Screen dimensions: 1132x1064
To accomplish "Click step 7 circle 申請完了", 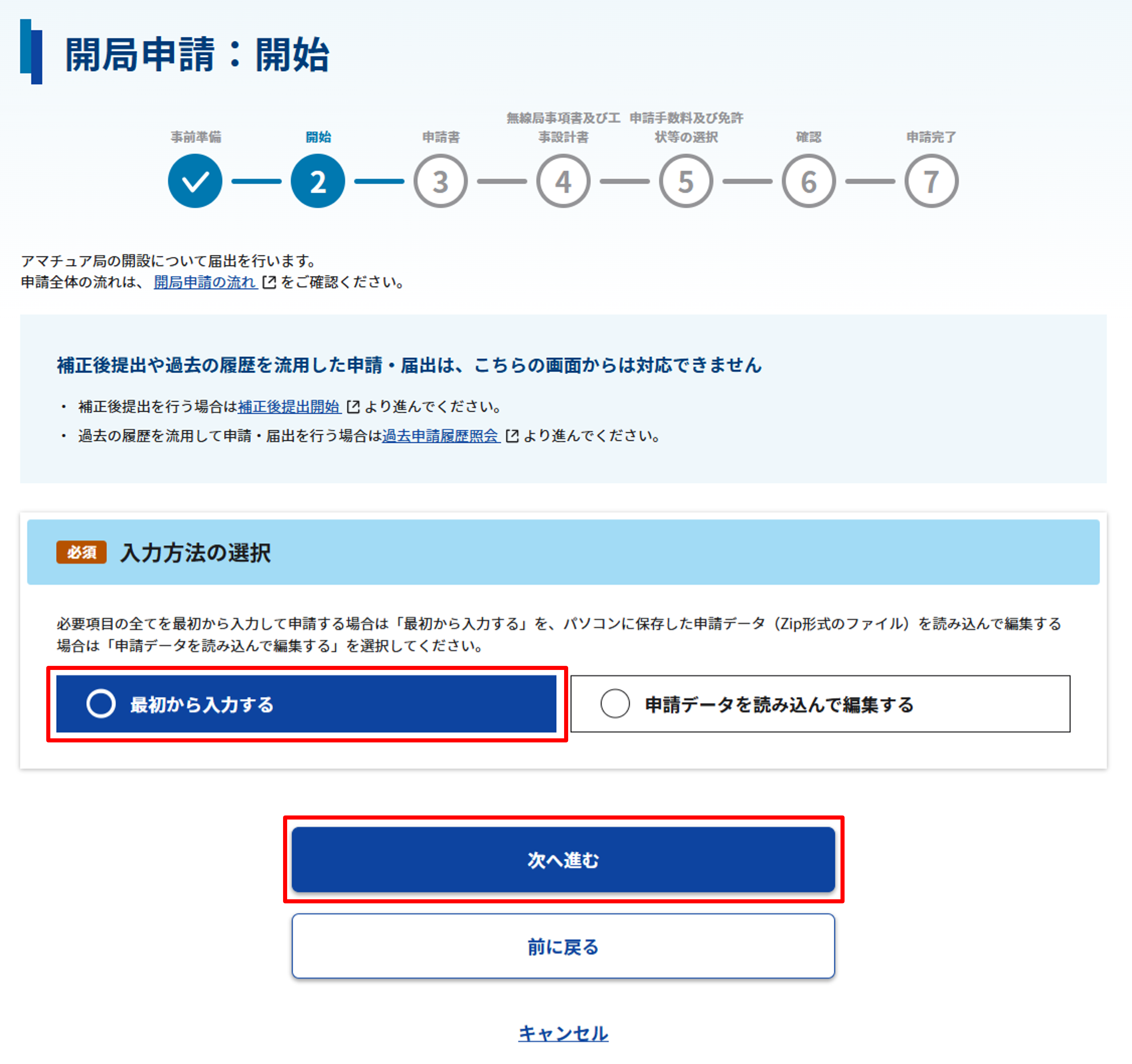I will [x=932, y=181].
